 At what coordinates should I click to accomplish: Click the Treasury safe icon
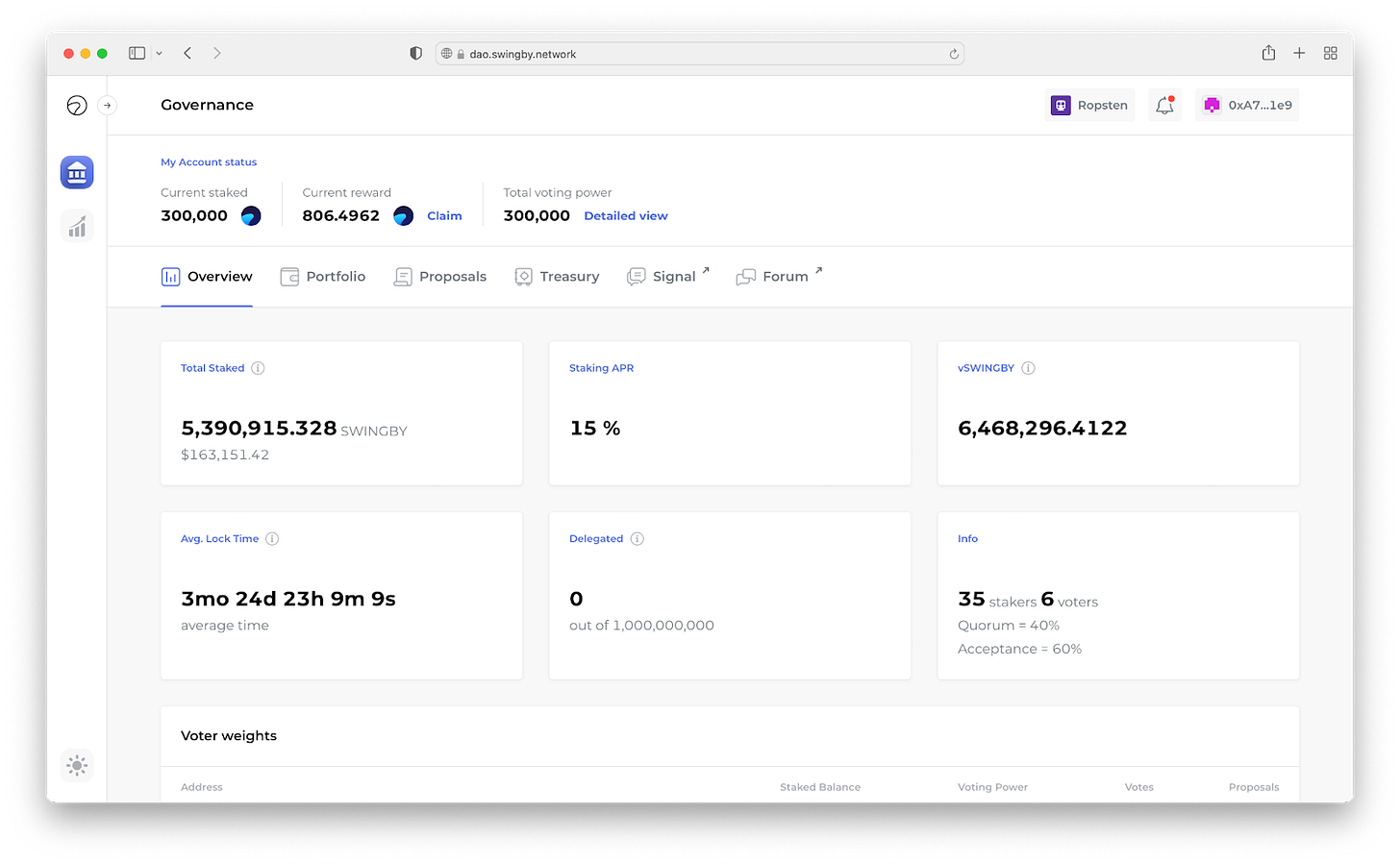pos(524,277)
